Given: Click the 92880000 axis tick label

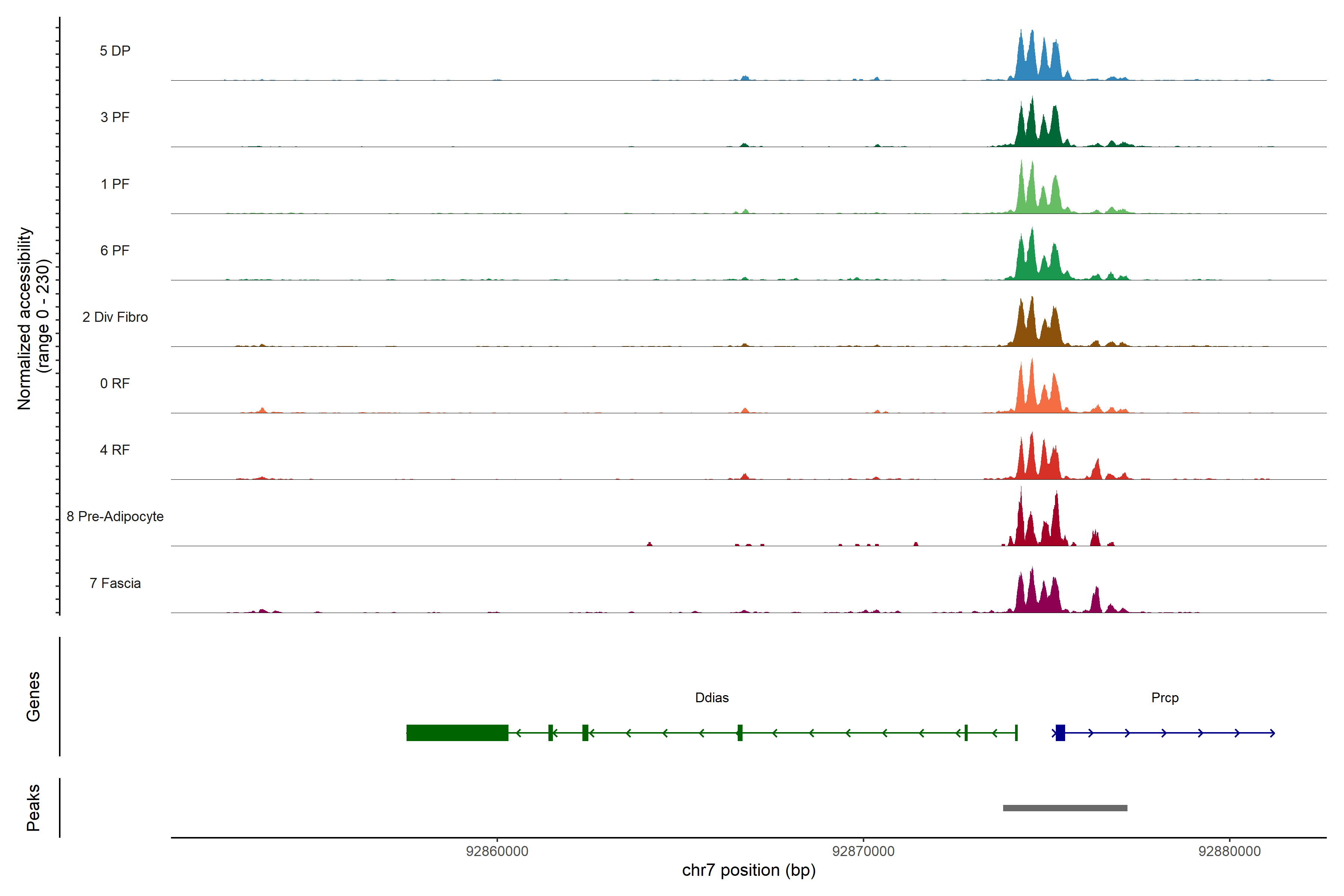Looking at the screenshot, I should [x=1230, y=852].
